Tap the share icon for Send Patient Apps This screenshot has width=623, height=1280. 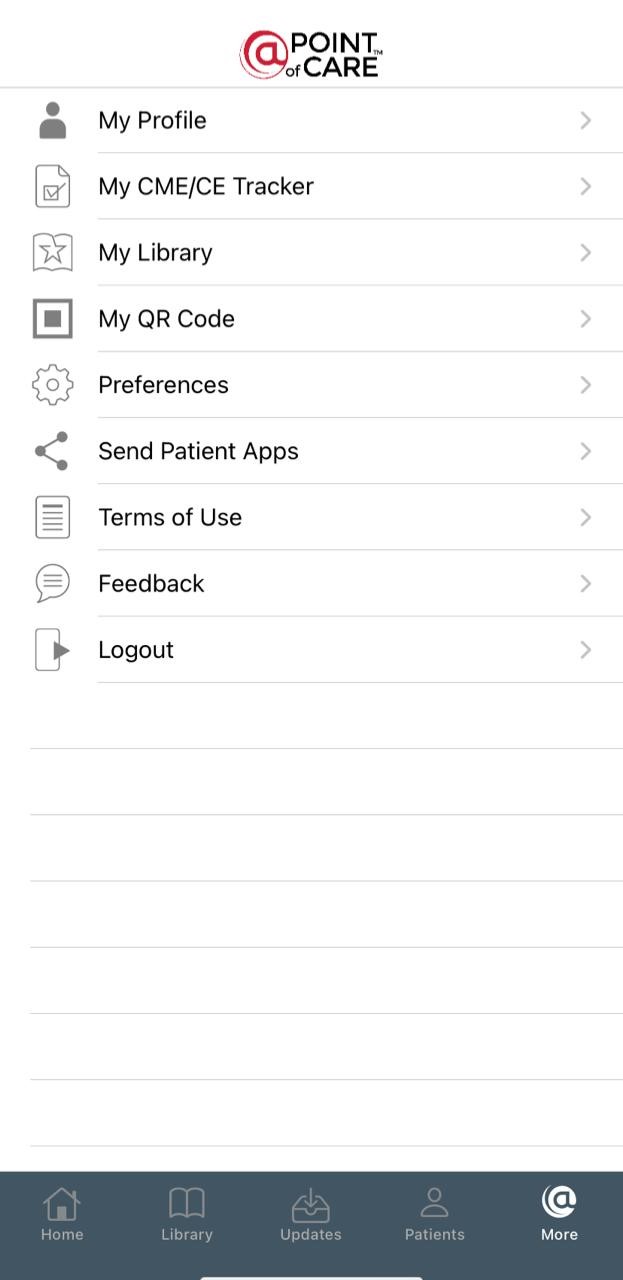pos(53,451)
